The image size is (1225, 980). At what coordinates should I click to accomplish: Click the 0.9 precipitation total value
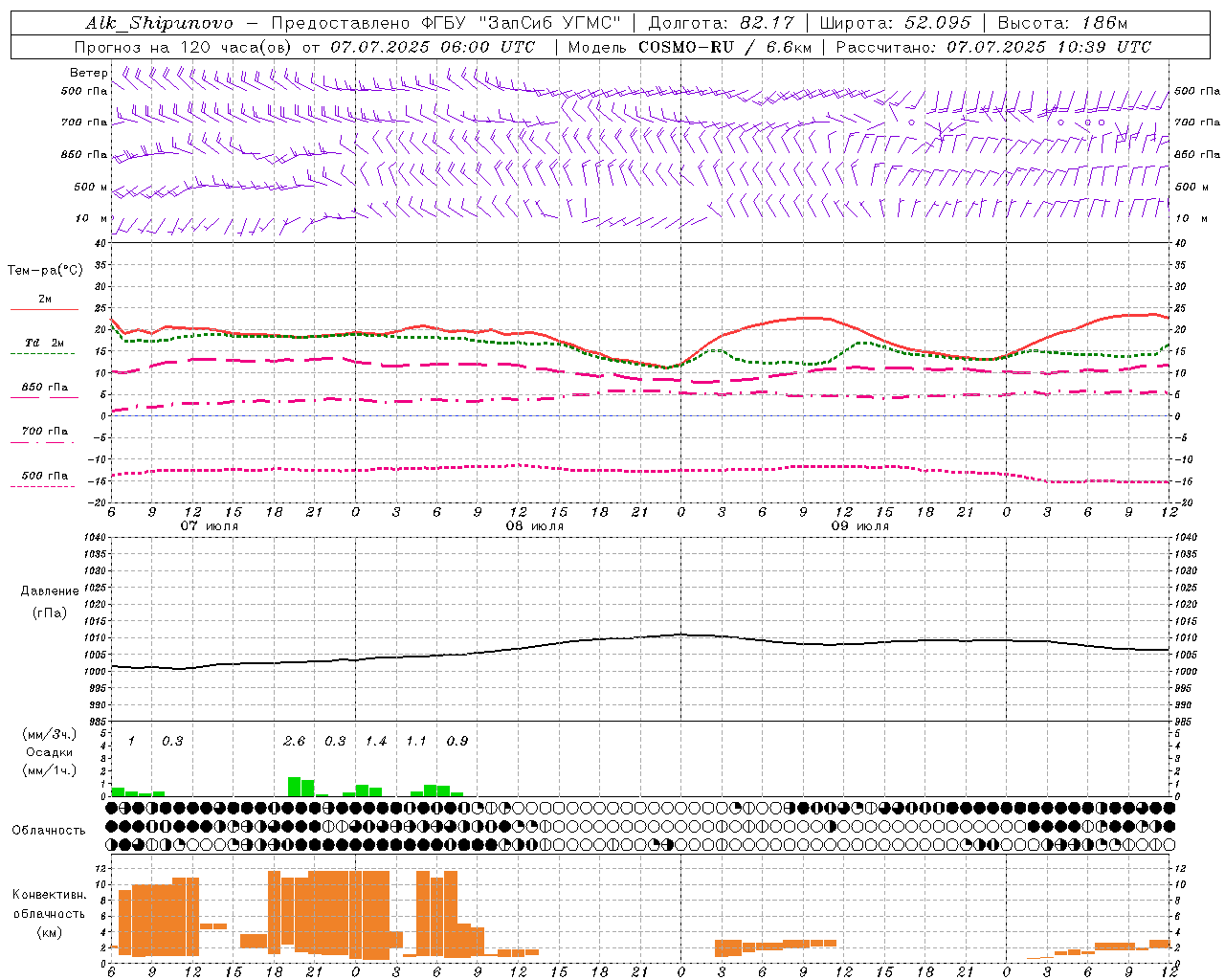tap(457, 742)
